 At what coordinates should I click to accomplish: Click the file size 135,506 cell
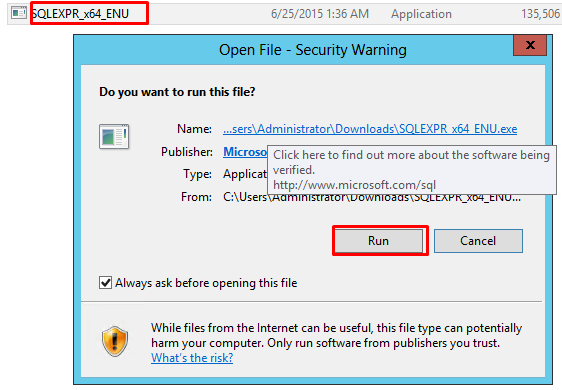tap(540, 14)
